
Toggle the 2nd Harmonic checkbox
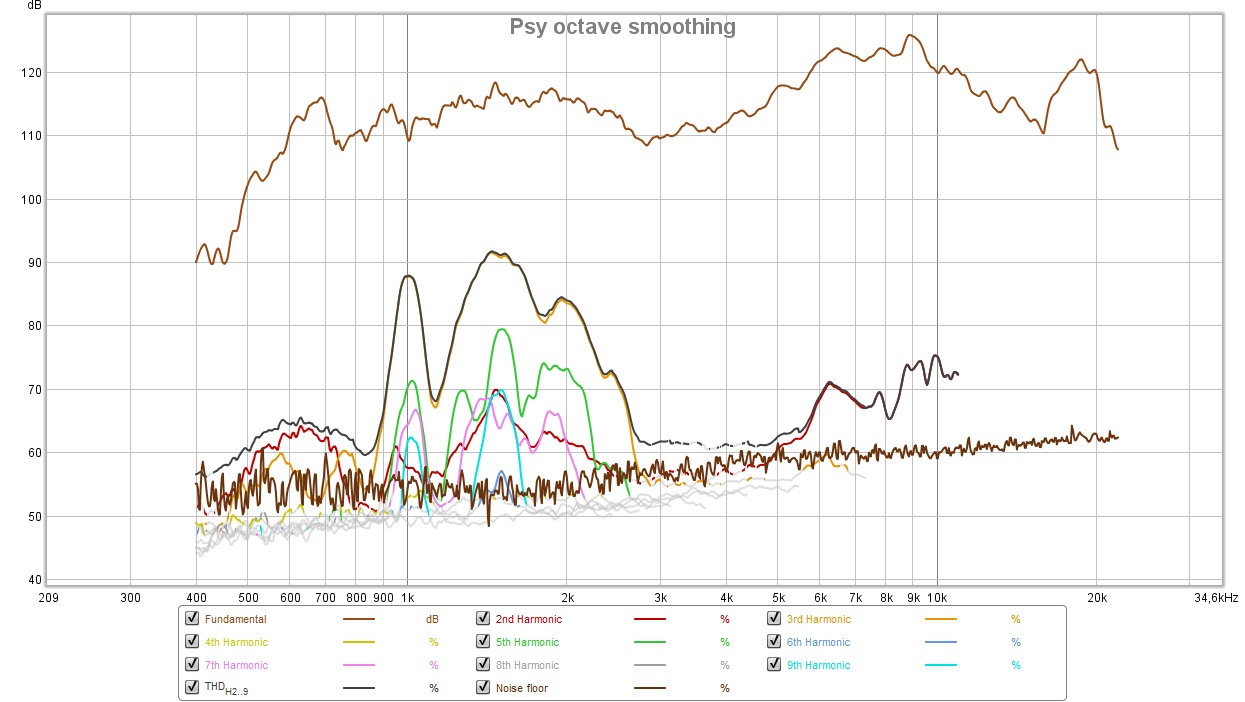point(483,619)
